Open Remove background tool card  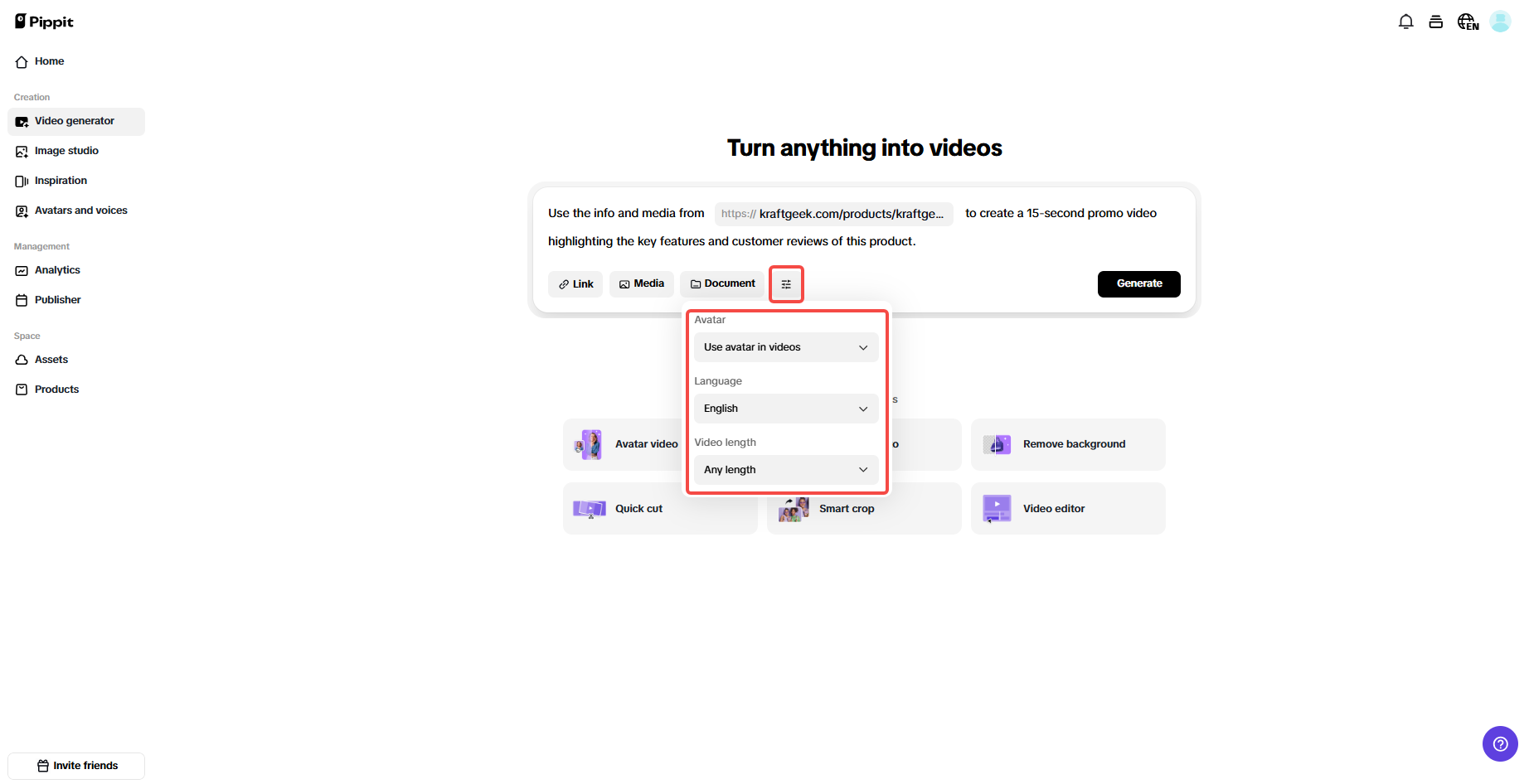coord(1068,444)
